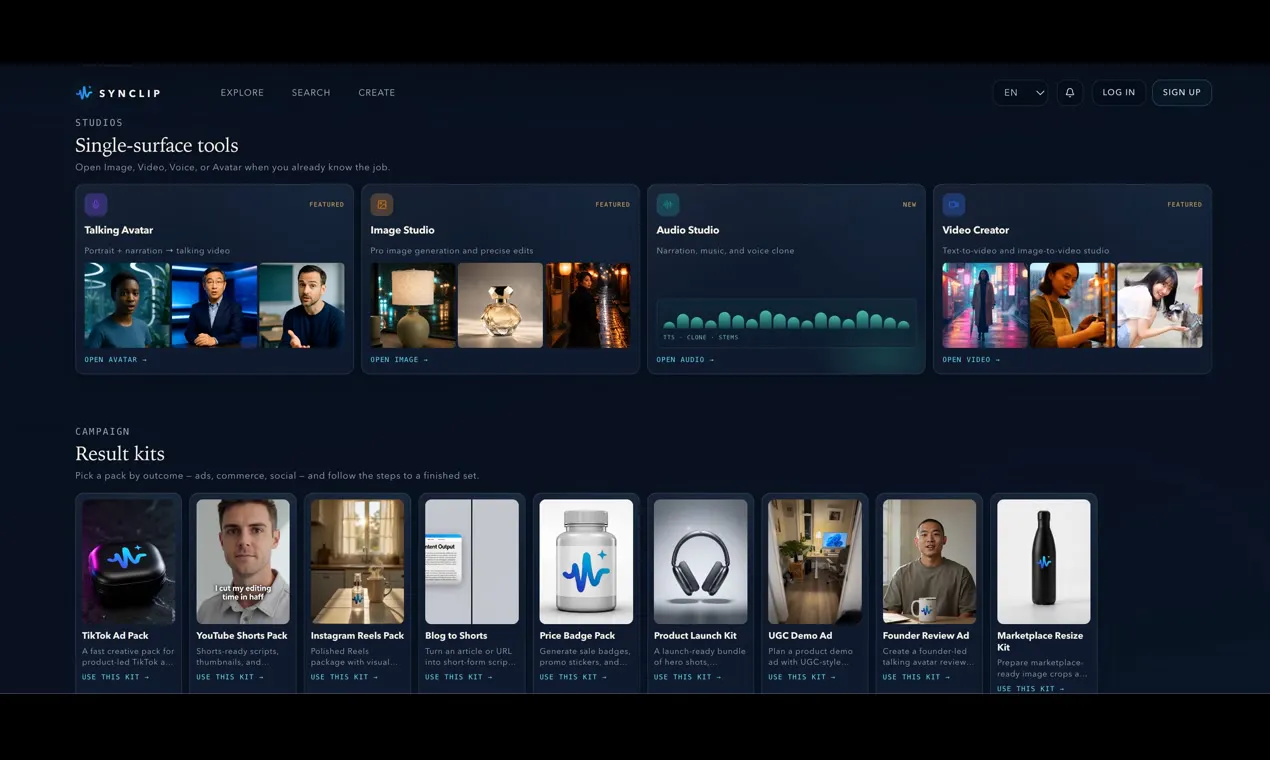The width and height of the screenshot is (1270, 760).
Task: Click the Audio Studio title
Action: [688, 230]
